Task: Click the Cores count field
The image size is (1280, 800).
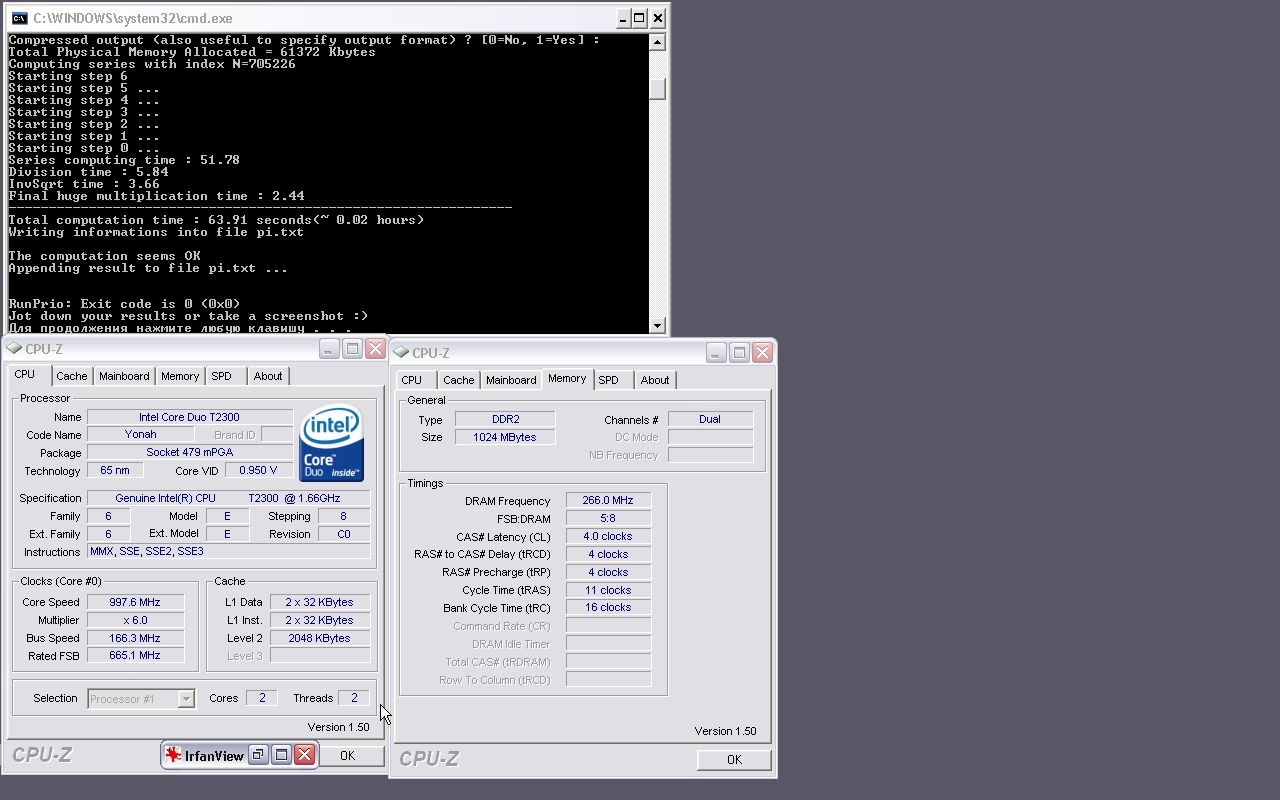Action: click(262, 698)
